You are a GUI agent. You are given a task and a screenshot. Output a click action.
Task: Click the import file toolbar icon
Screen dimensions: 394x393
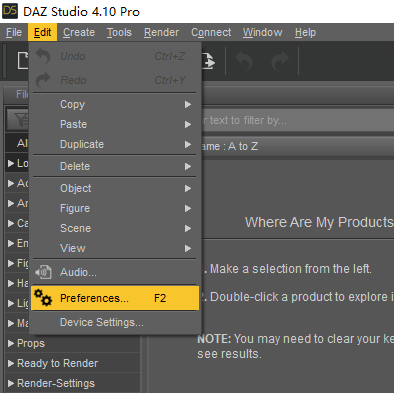click(x=208, y=61)
